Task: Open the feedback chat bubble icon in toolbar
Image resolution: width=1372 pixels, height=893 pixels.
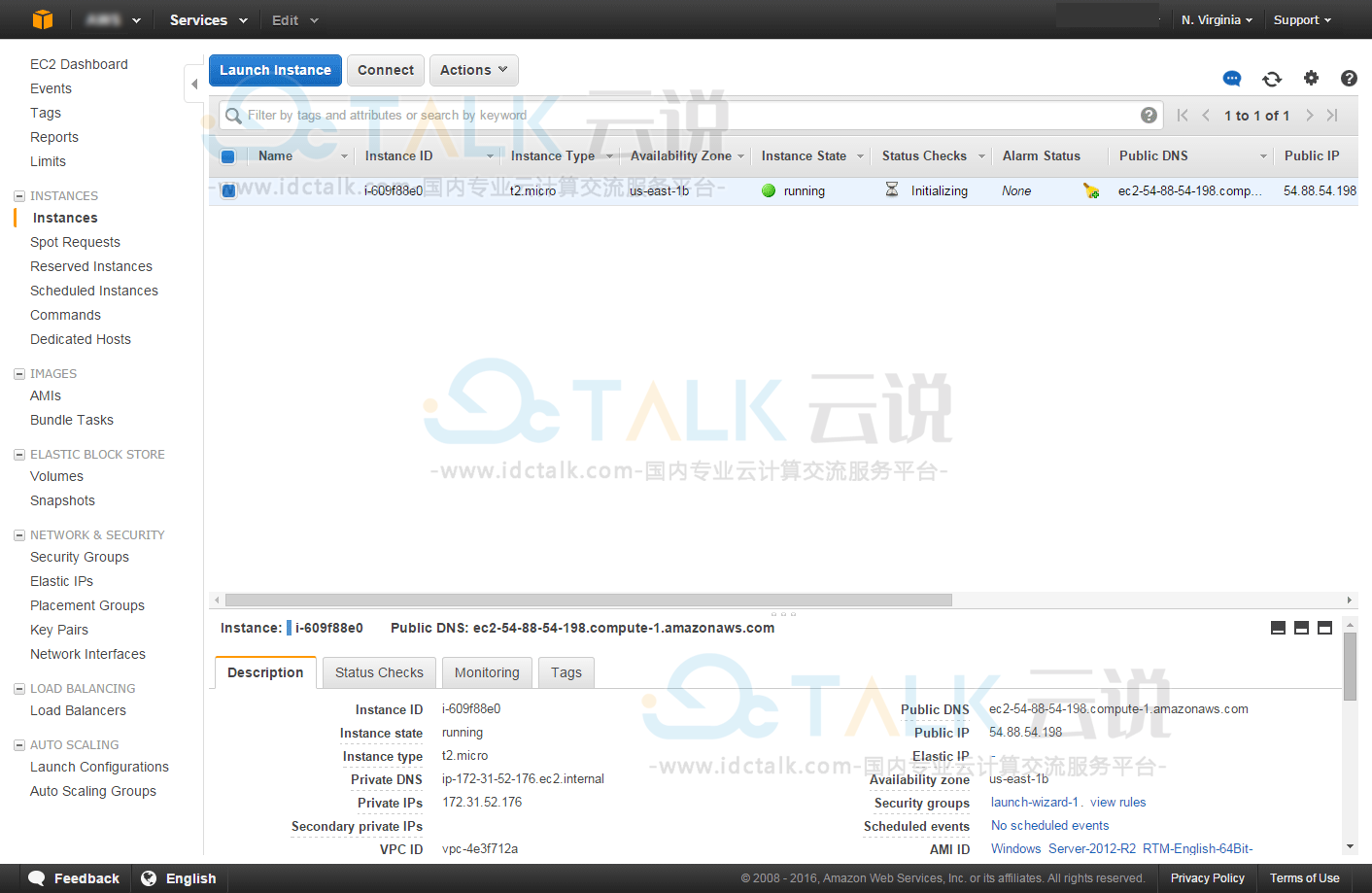Action: pos(1232,79)
